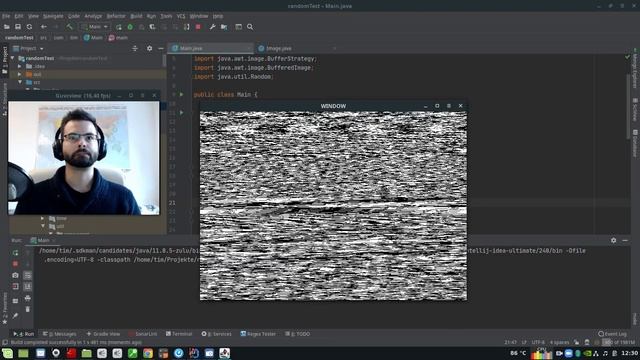Click the Main class breadcrumb
Screen dimensions: 640x360
click(93, 38)
